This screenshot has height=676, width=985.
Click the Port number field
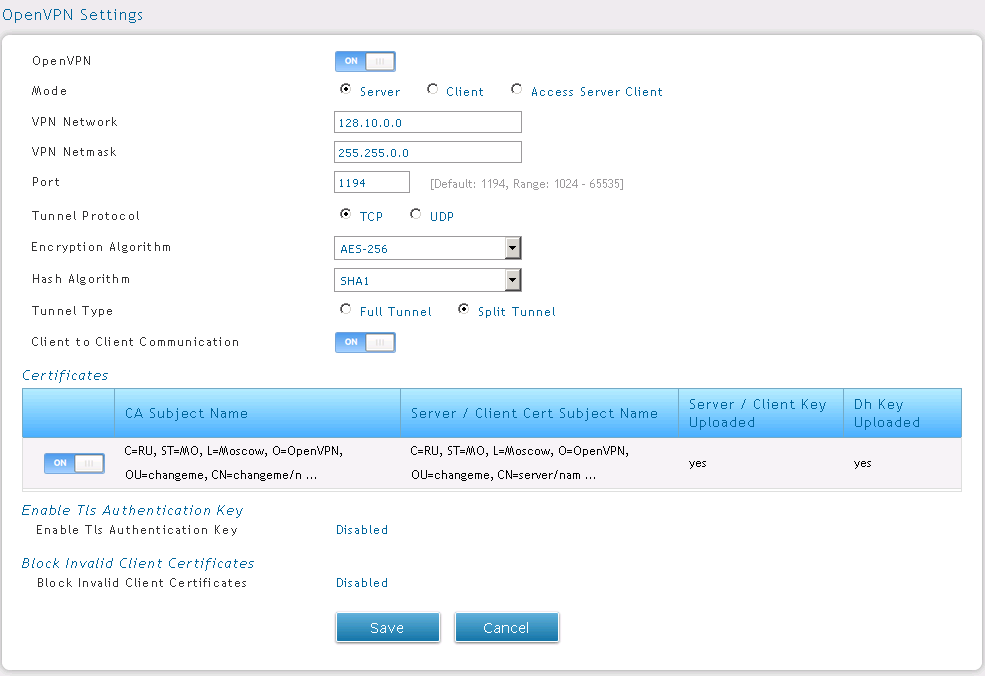[372, 182]
